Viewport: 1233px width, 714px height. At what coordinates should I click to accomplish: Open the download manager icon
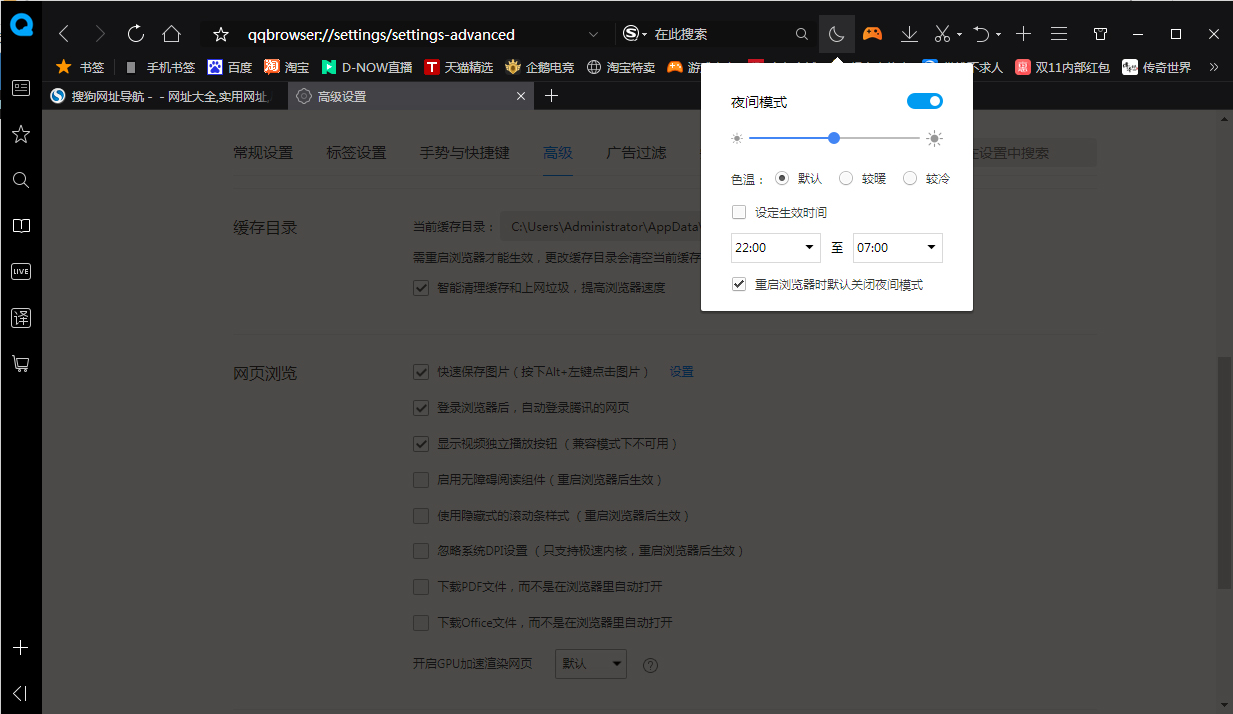click(x=908, y=33)
